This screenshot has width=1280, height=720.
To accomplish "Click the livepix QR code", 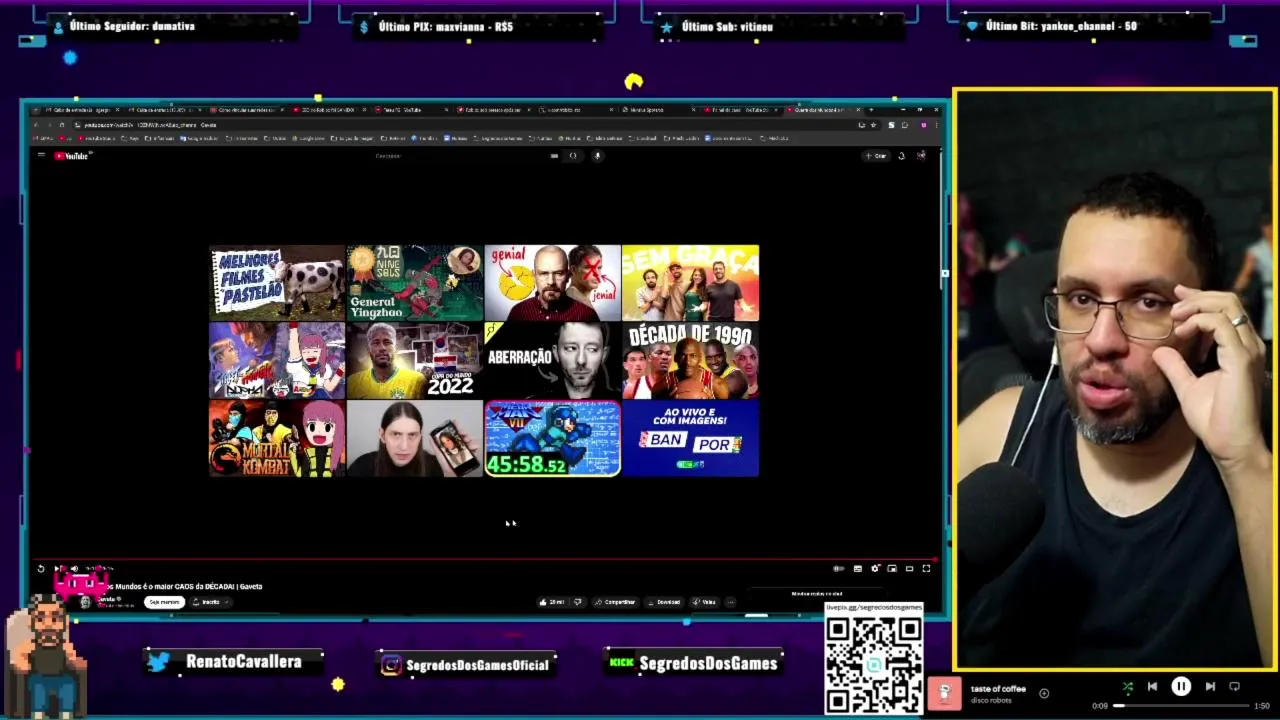I will tap(874, 664).
